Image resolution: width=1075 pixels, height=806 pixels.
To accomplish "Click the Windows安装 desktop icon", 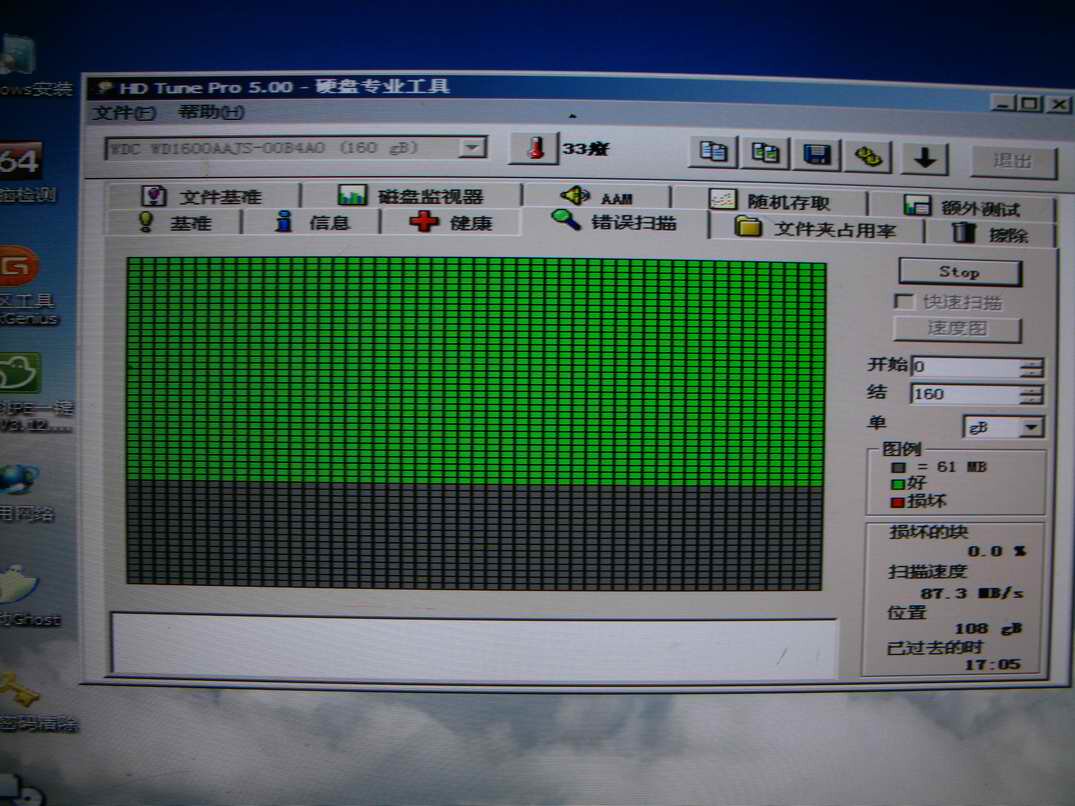I will click(x=17, y=55).
